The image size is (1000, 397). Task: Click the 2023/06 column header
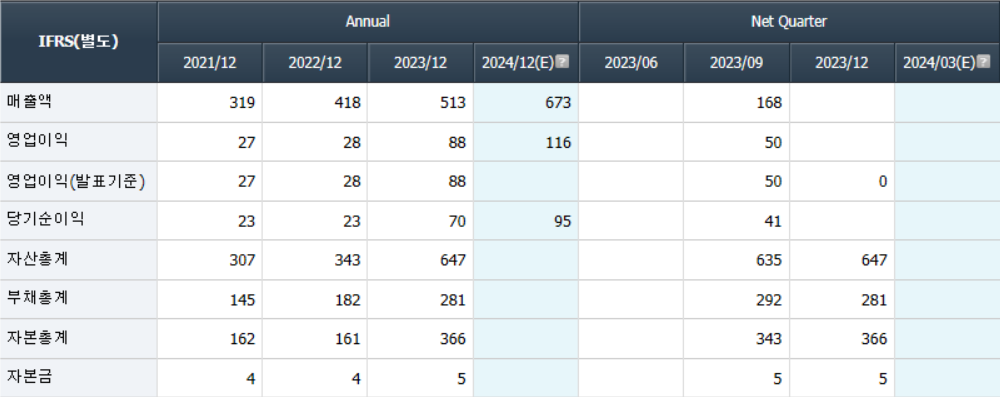[631, 63]
